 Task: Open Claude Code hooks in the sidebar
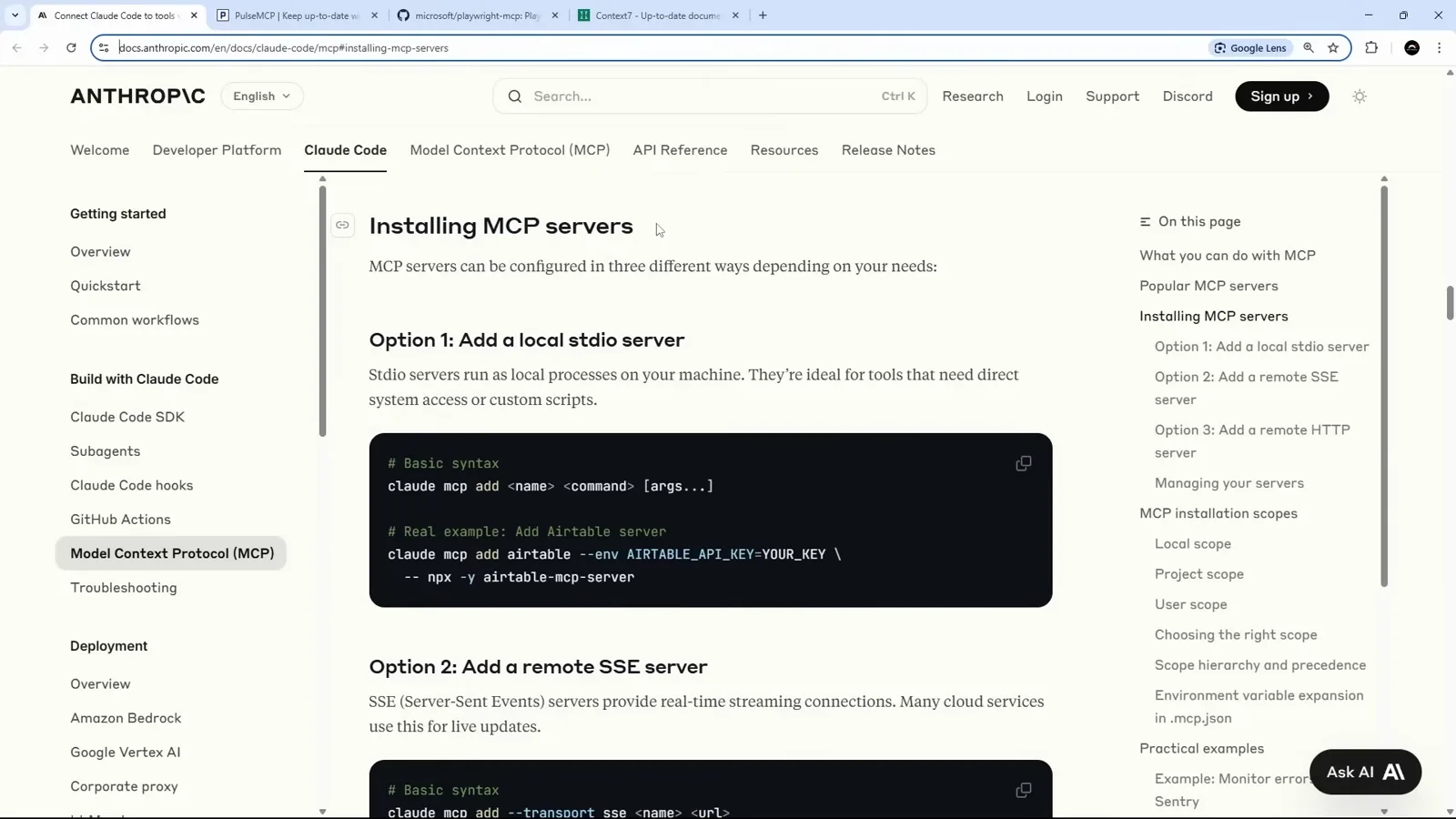[132, 486]
